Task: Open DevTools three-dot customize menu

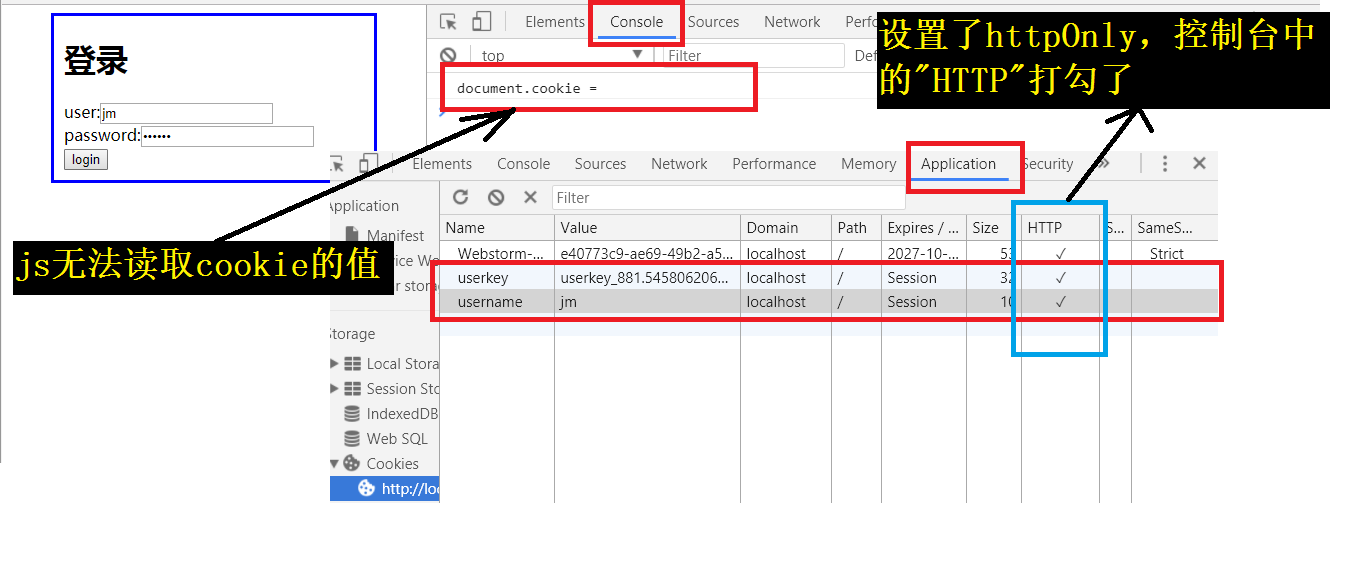Action: (x=1165, y=164)
